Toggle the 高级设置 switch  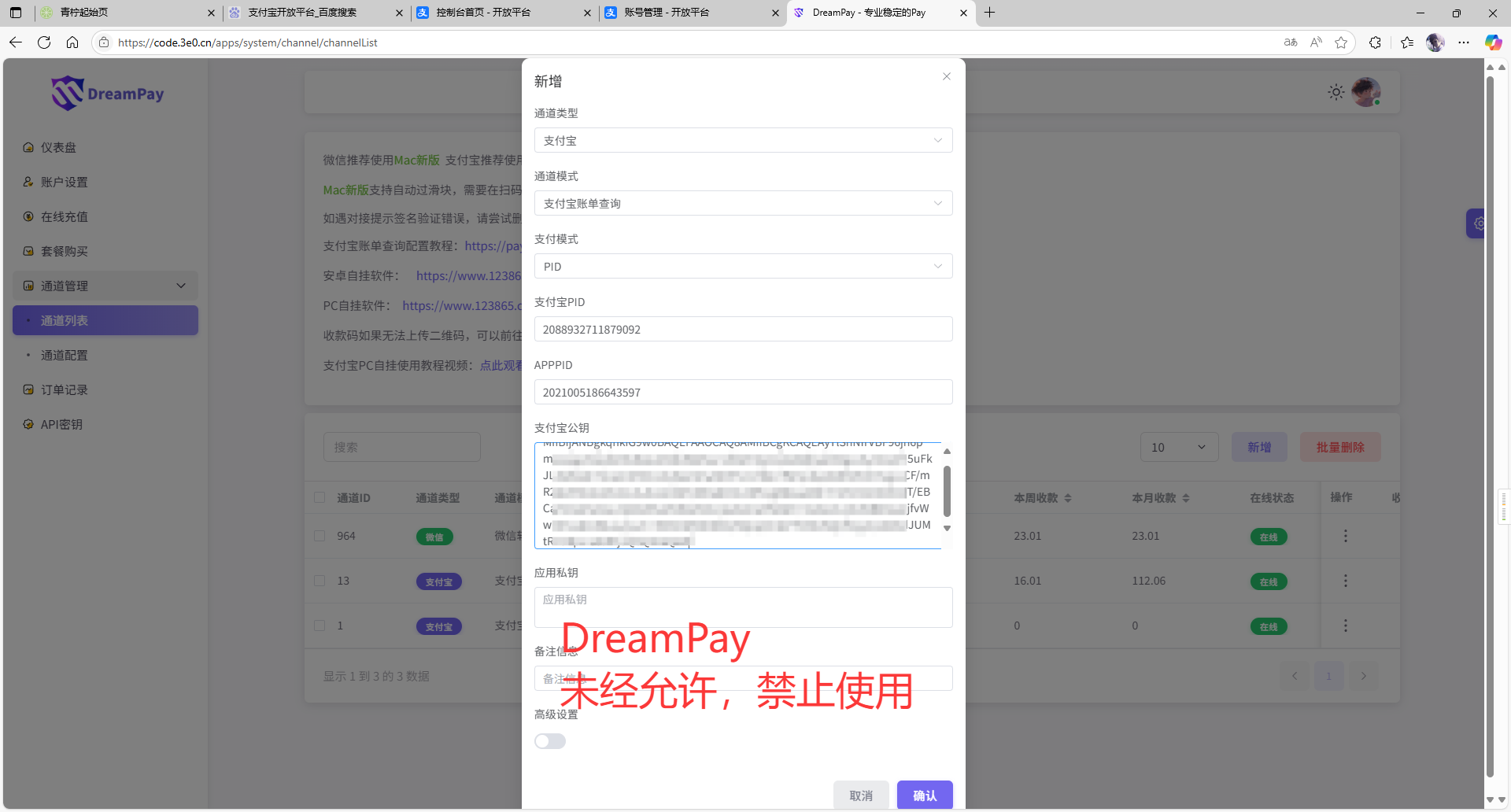(550, 741)
